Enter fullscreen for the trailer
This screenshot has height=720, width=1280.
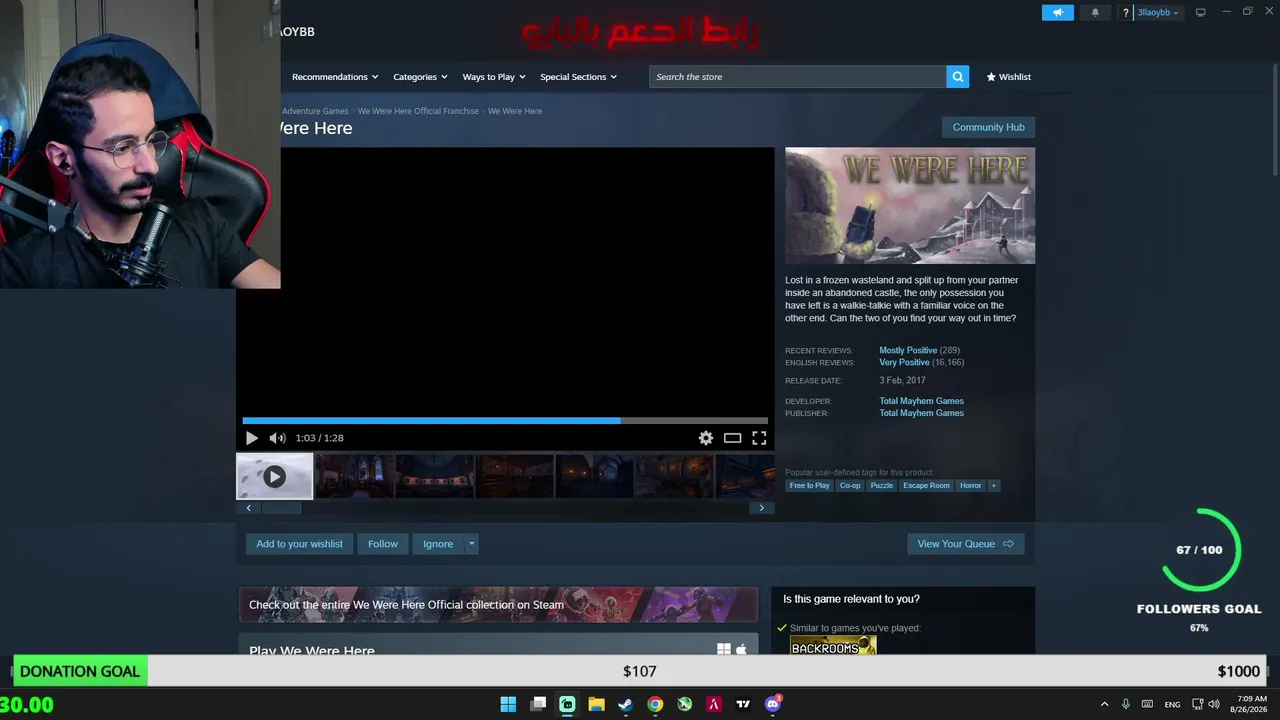(759, 438)
